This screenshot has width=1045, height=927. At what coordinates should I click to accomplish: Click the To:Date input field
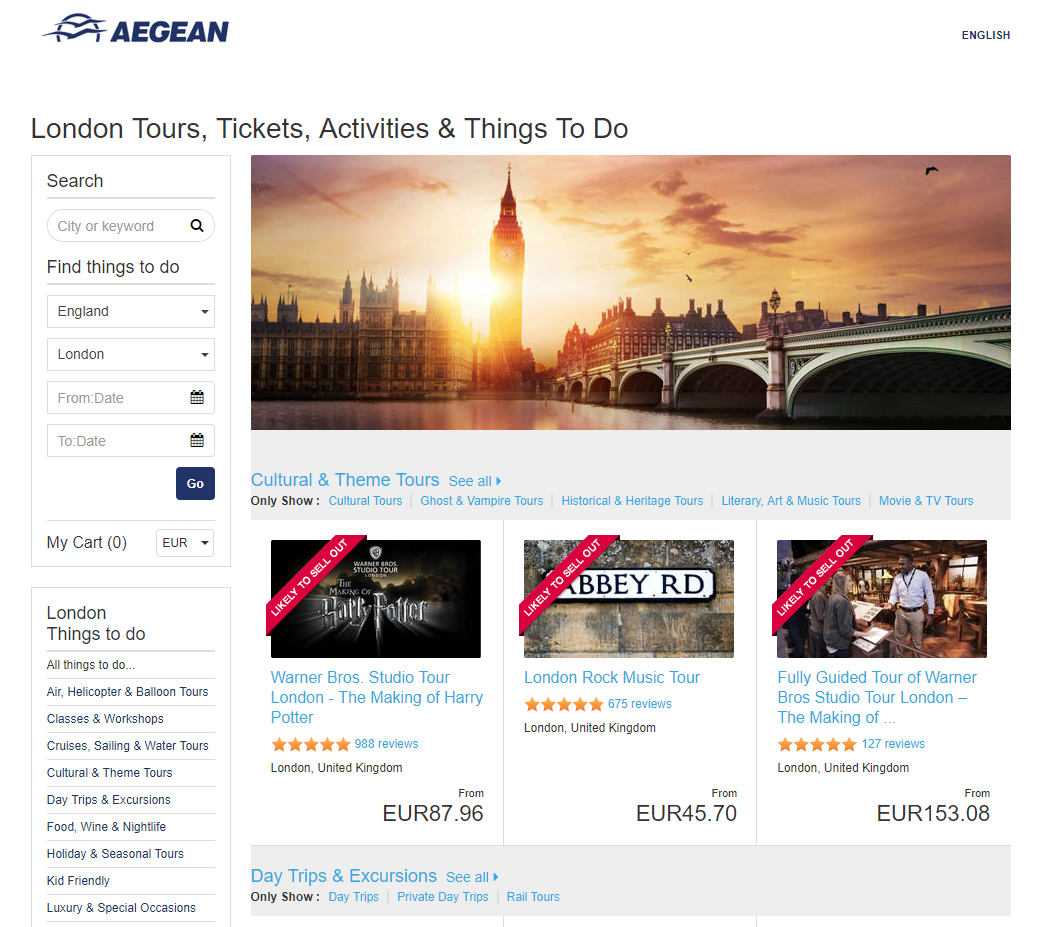pyautogui.click(x=131, y=441)
